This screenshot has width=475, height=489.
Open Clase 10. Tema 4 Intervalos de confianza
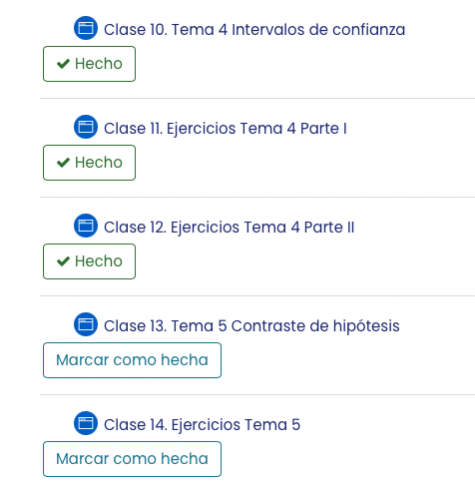pyautogui.click(x=255, y=29)
